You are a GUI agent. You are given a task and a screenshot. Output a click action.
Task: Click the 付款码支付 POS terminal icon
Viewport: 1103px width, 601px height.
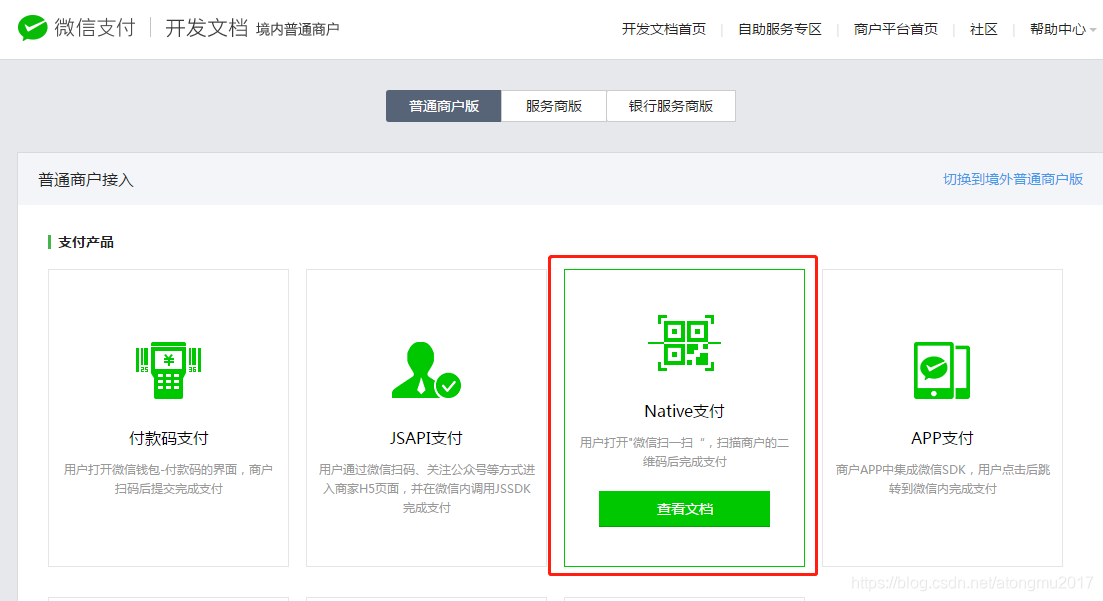(x=168, y=370)
